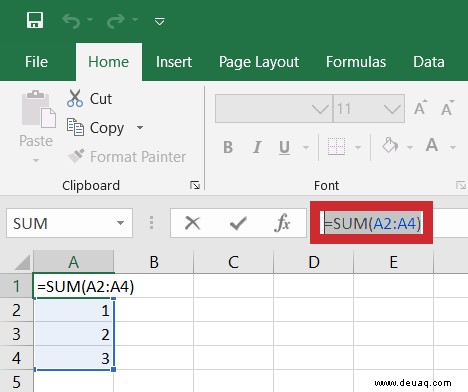Open the Undo history dropdown arrow
Image resolution: width=468 pixels, height=392 pixels.
pyautogui.click(x=90, y=20)
